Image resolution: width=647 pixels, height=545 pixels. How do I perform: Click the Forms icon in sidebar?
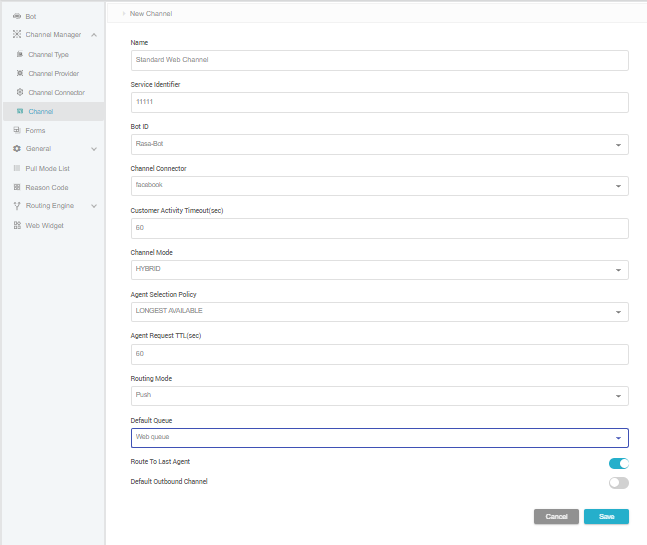tap(16, 130)
